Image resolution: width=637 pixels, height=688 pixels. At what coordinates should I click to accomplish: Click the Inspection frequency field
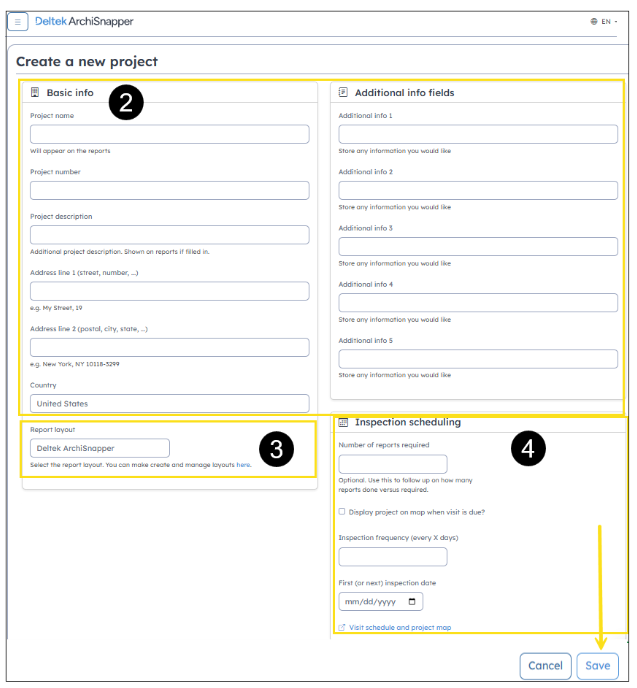point(393,556)
